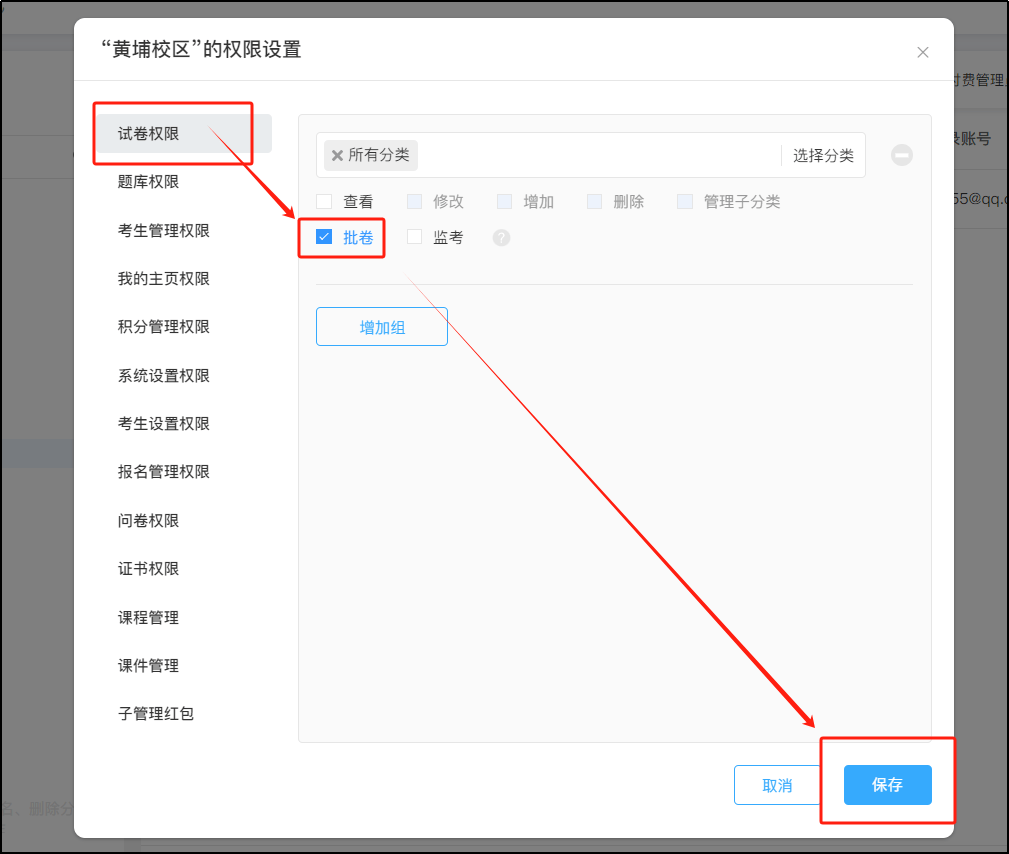Enable the 监考 permission checkbox
Viewport: 1009px width, 854px height.
click(x=414, y=237)
